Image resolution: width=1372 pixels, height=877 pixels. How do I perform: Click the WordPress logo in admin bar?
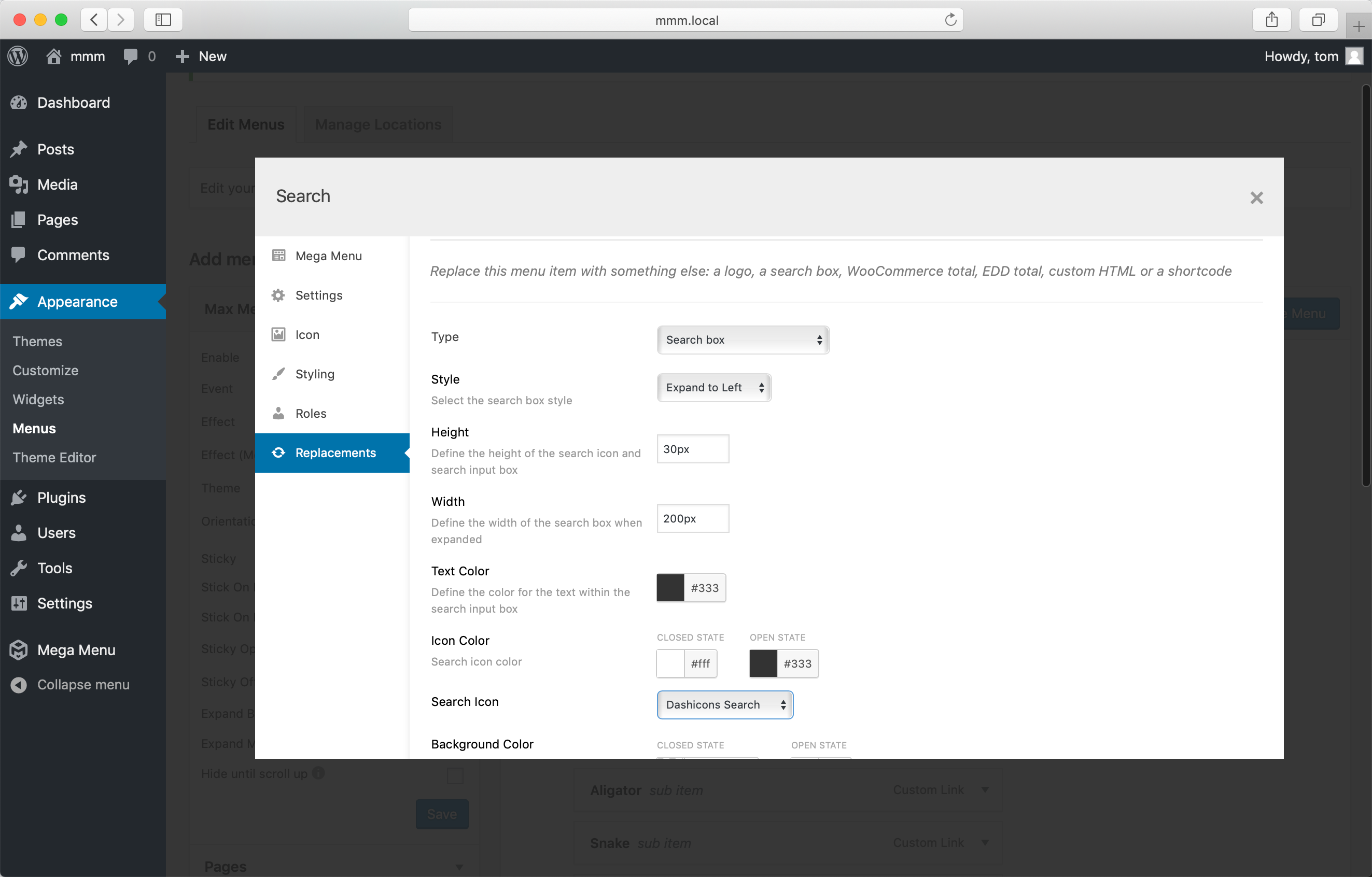[18, 56]
